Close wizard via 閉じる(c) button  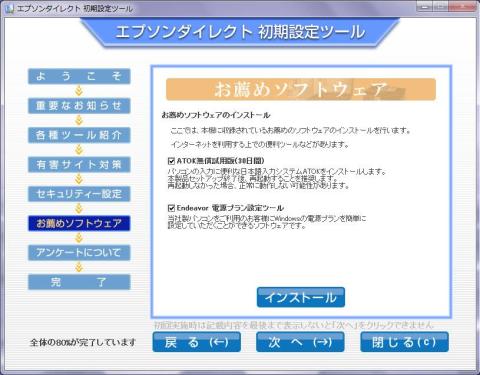click(x=404, y=342)
